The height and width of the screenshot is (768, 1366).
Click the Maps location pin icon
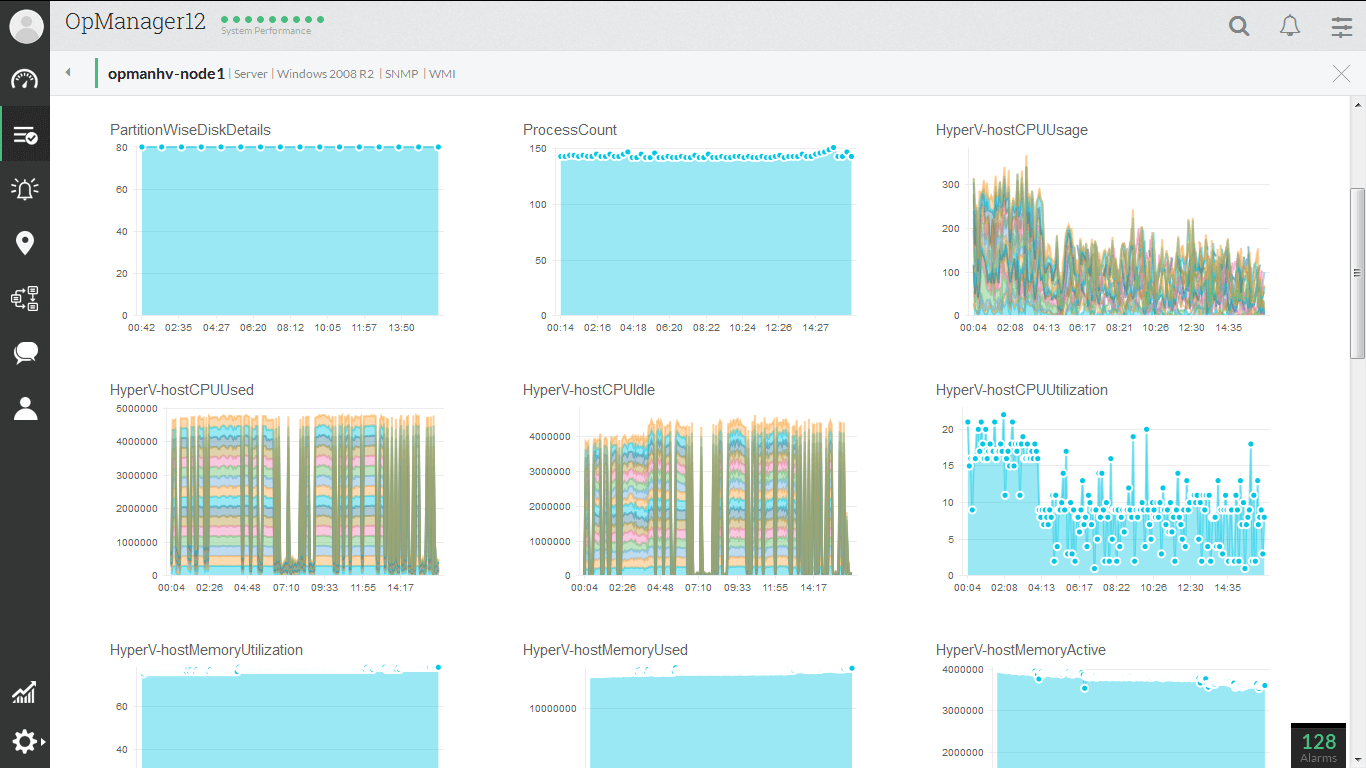point(25,243)
